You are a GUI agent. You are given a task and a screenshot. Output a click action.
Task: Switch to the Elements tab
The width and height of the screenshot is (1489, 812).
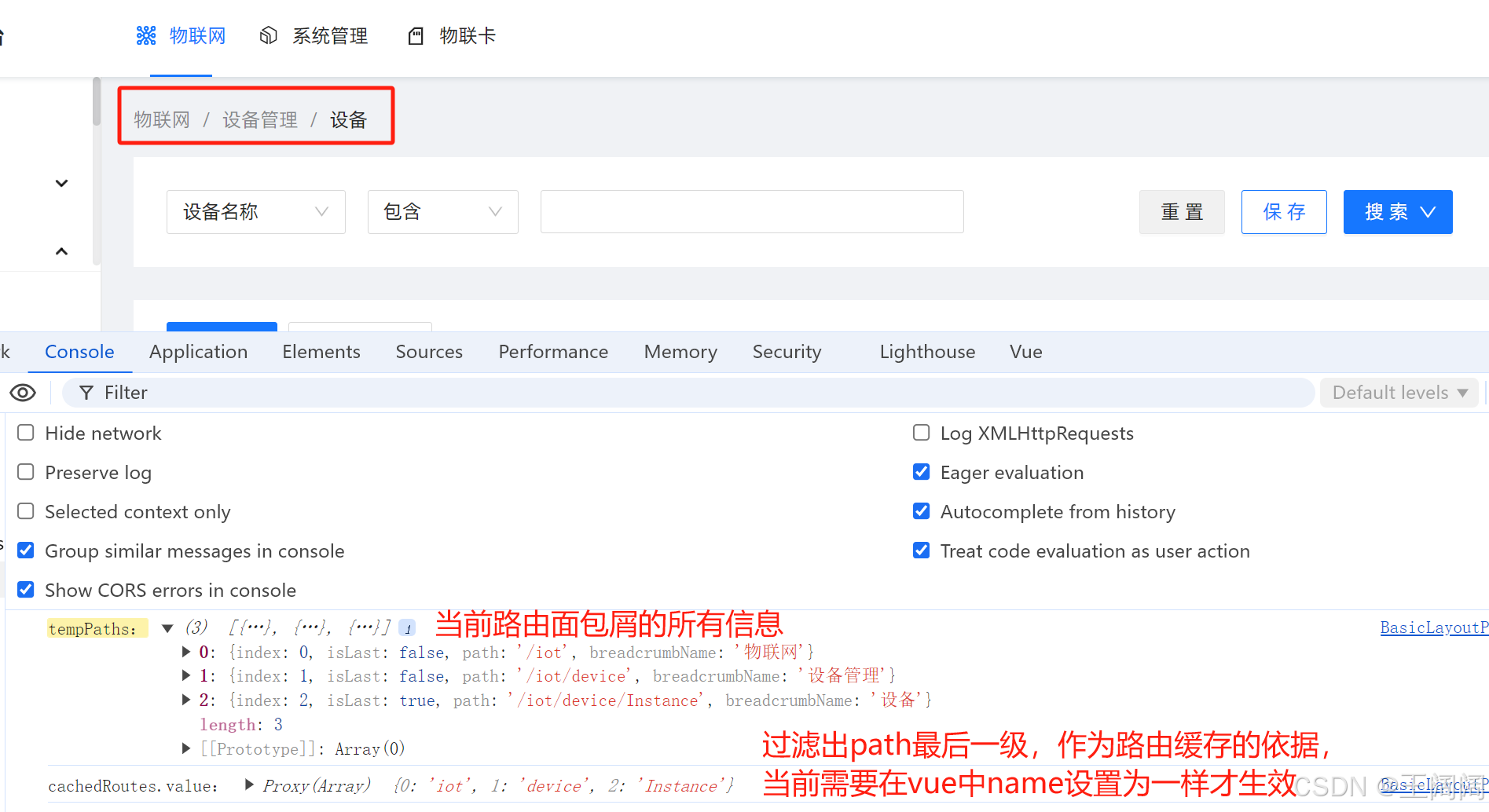tap(321, 352)
